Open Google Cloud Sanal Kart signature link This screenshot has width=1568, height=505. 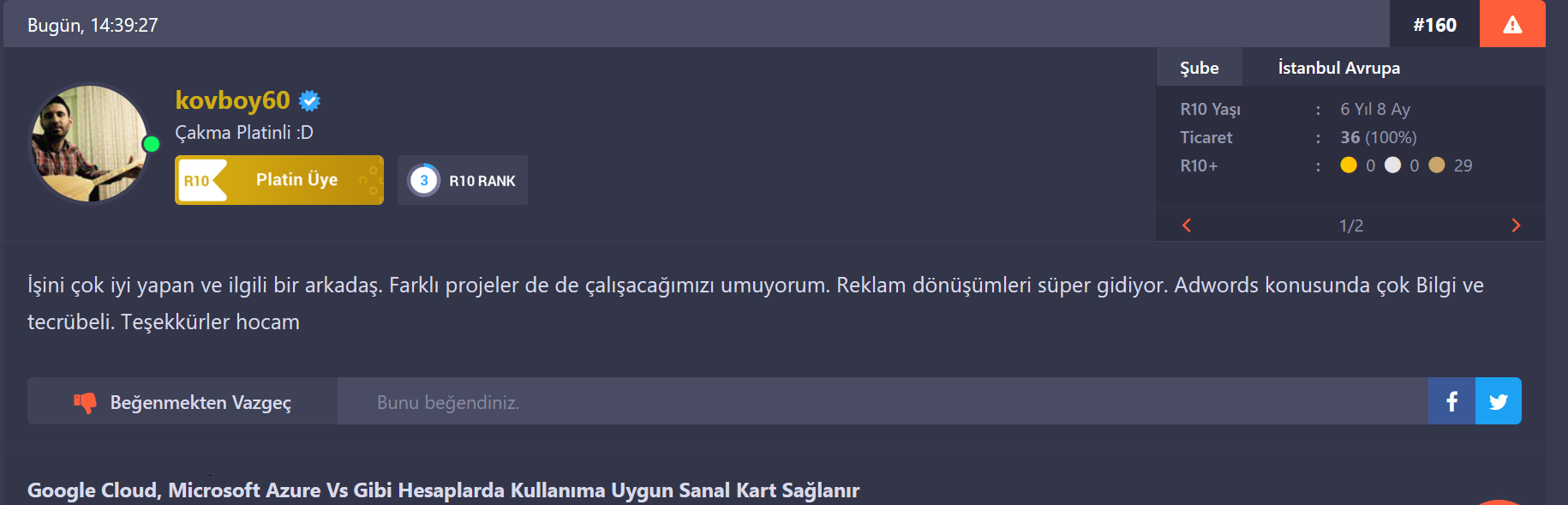tap(443, 490)
